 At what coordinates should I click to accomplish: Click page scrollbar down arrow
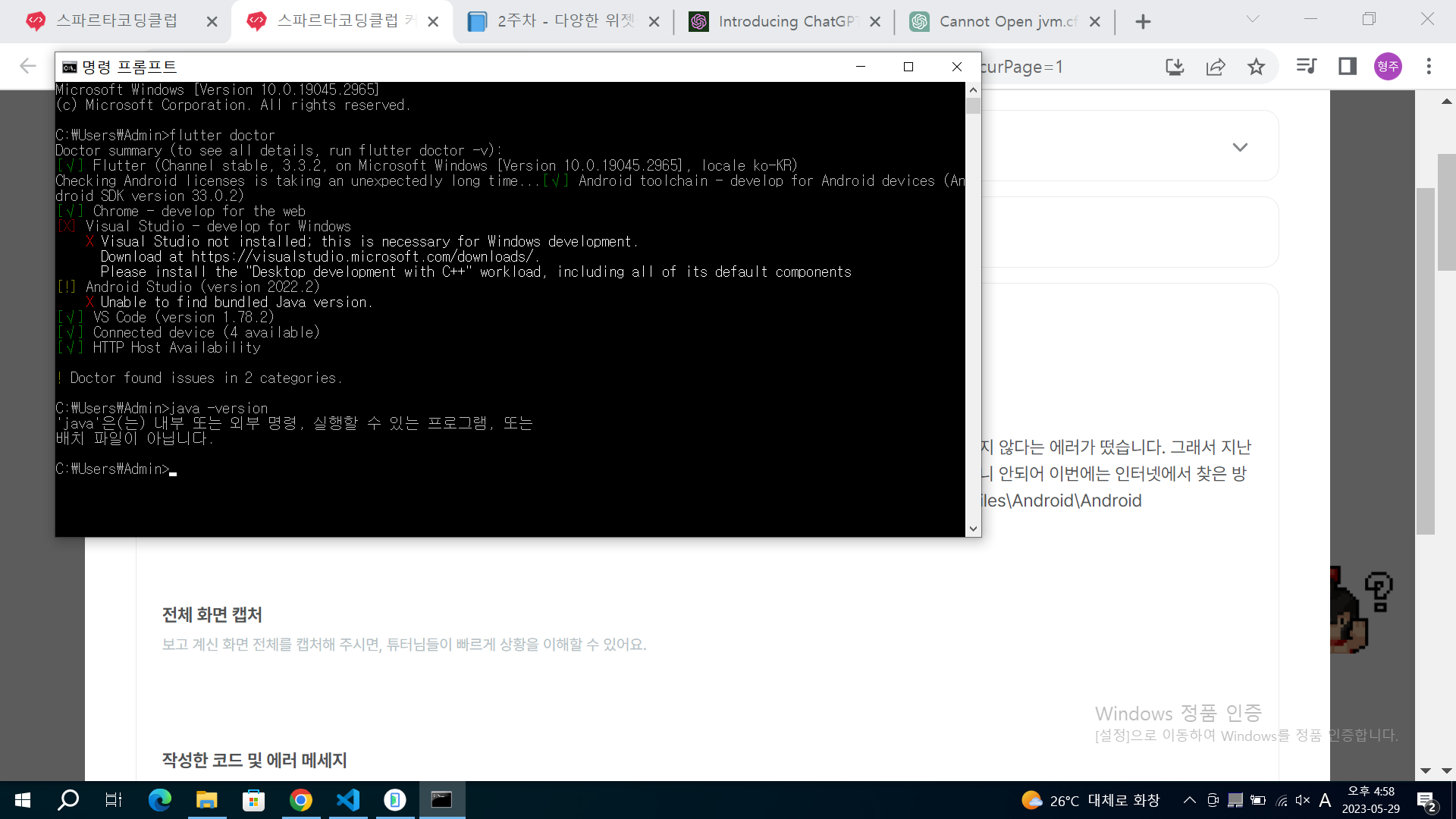coord(1446,770)
